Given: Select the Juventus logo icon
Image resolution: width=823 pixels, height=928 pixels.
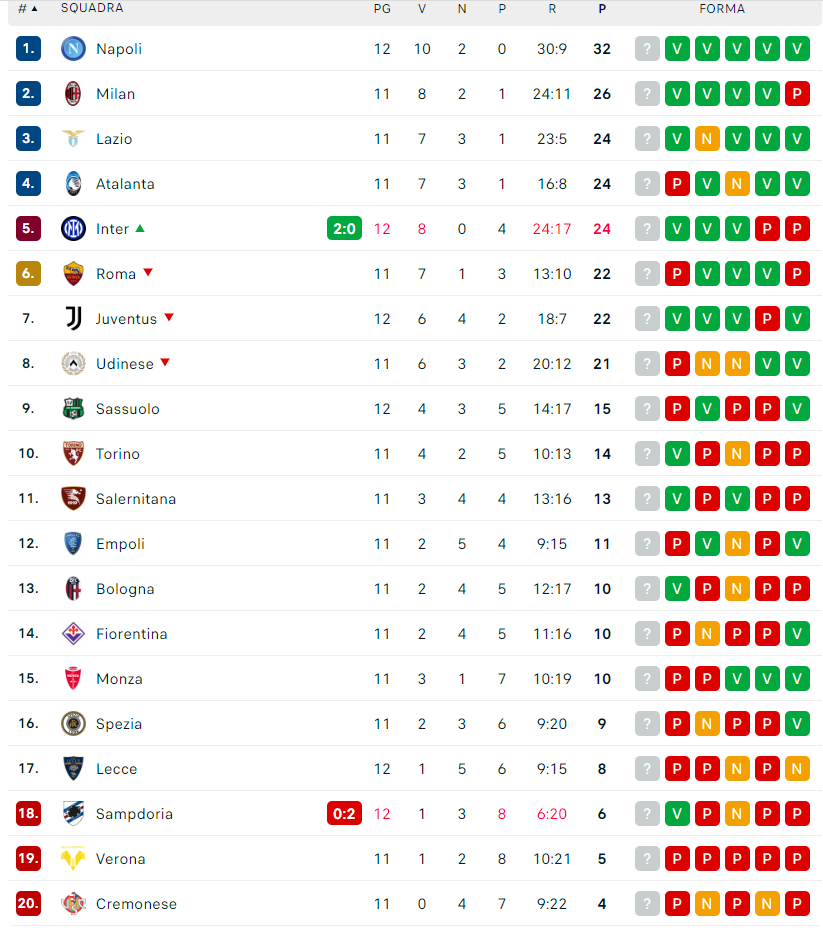Looking at the screenshot, I should tap(73, 318).
